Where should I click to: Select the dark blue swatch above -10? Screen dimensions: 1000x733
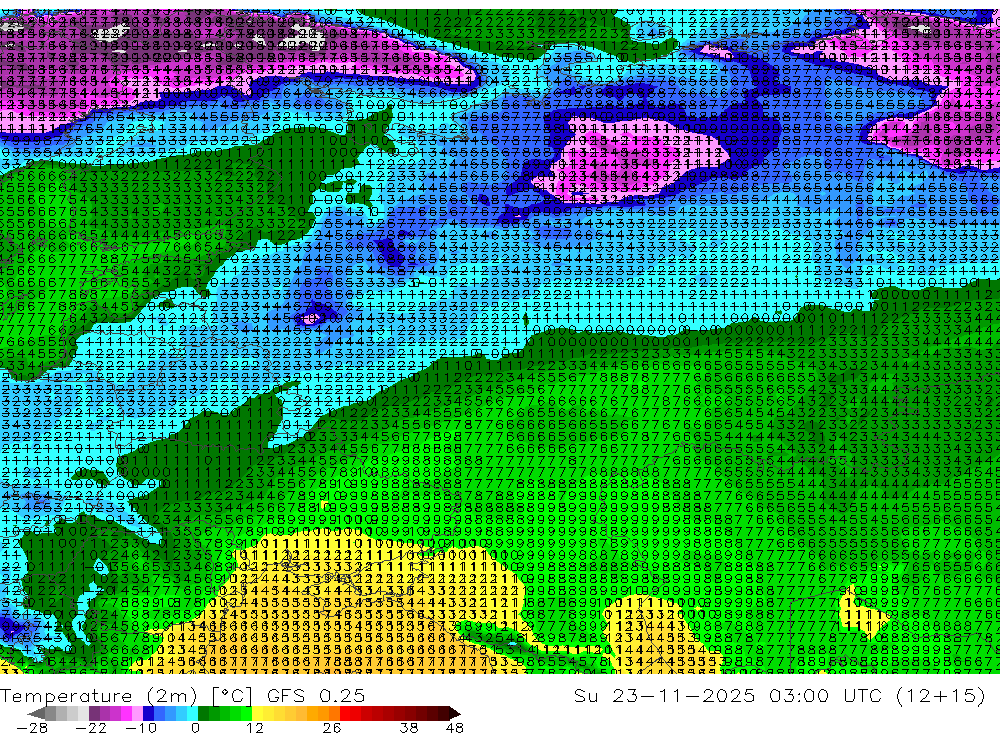pyautogui.click(x=149, y=713)
